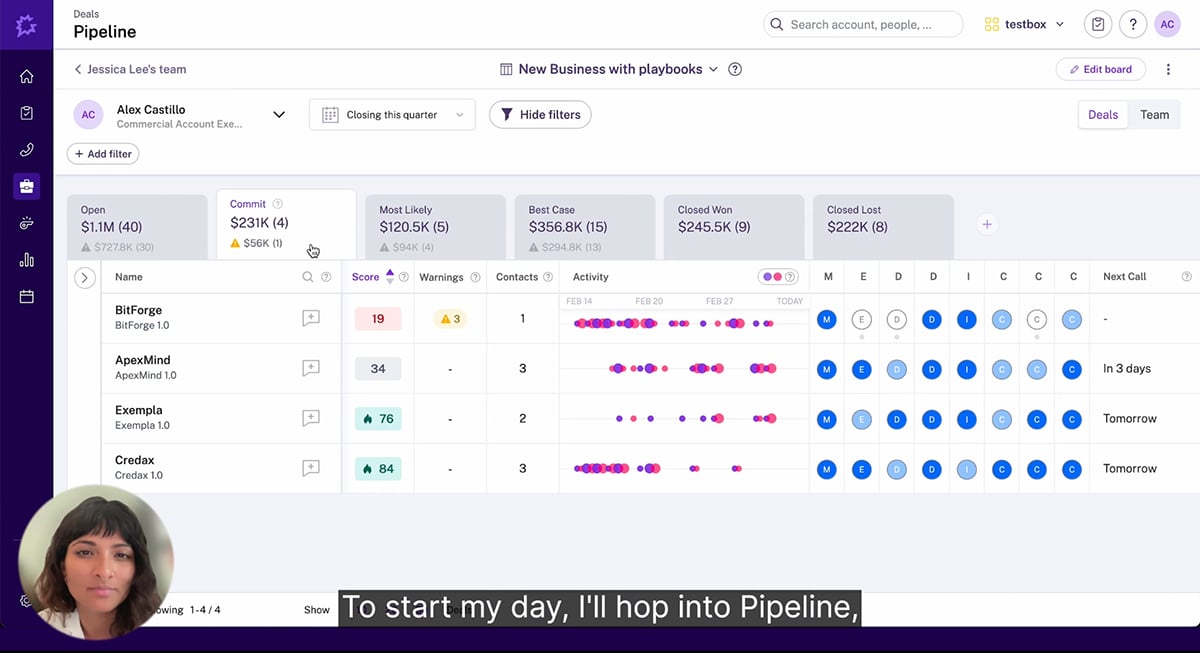Screen dimensions: 1200x653
Task: Go back to Jessica Lee's team
Action: click(x=131, y=69)
